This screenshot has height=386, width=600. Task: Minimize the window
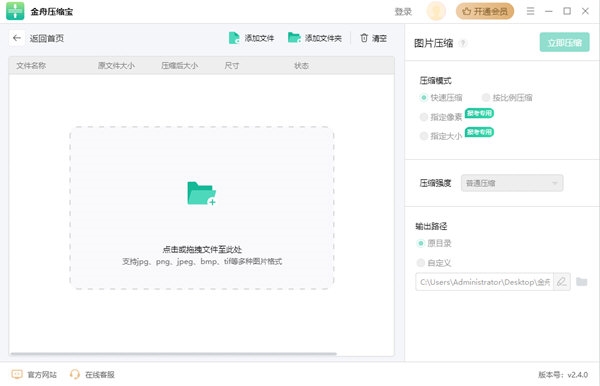548,11
